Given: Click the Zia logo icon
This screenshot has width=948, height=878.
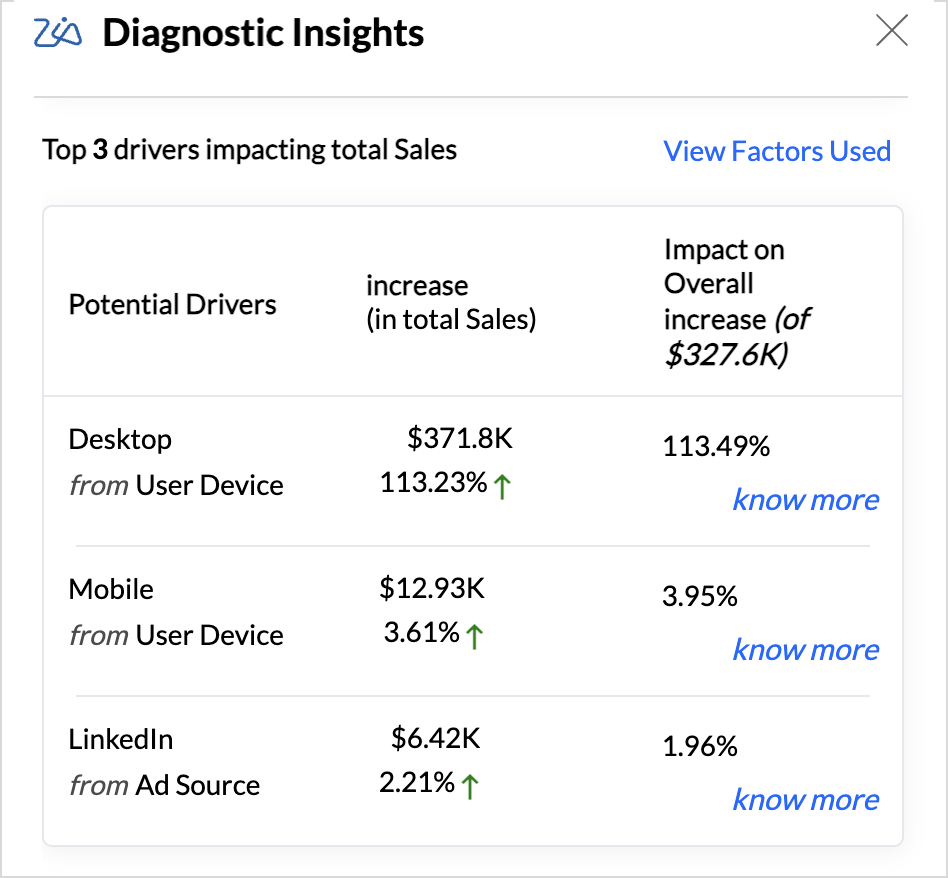Looking at the screenshot, I should tap(58, 34).
